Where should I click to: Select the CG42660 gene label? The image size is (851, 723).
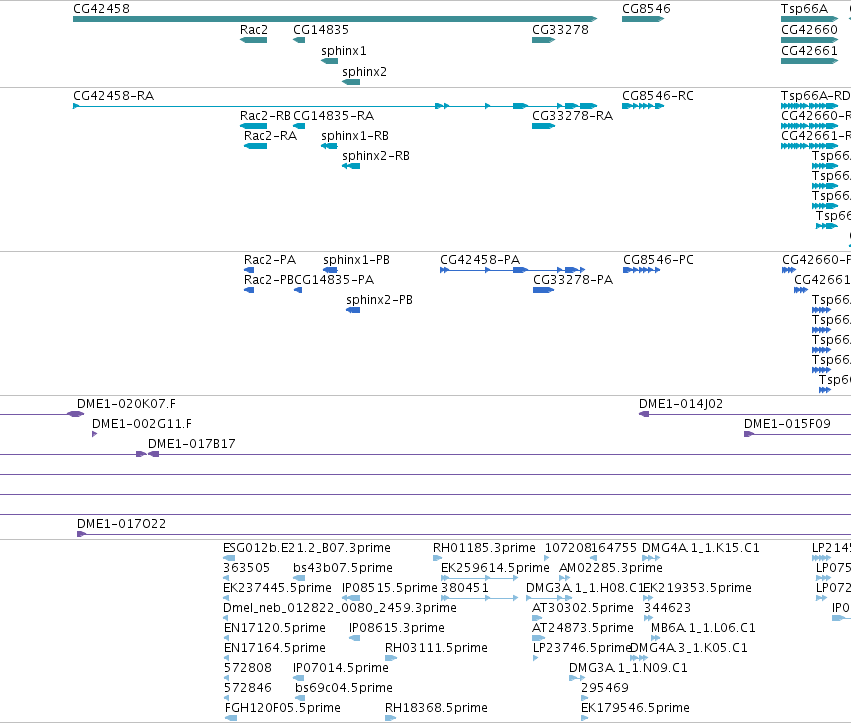(809, 30)
